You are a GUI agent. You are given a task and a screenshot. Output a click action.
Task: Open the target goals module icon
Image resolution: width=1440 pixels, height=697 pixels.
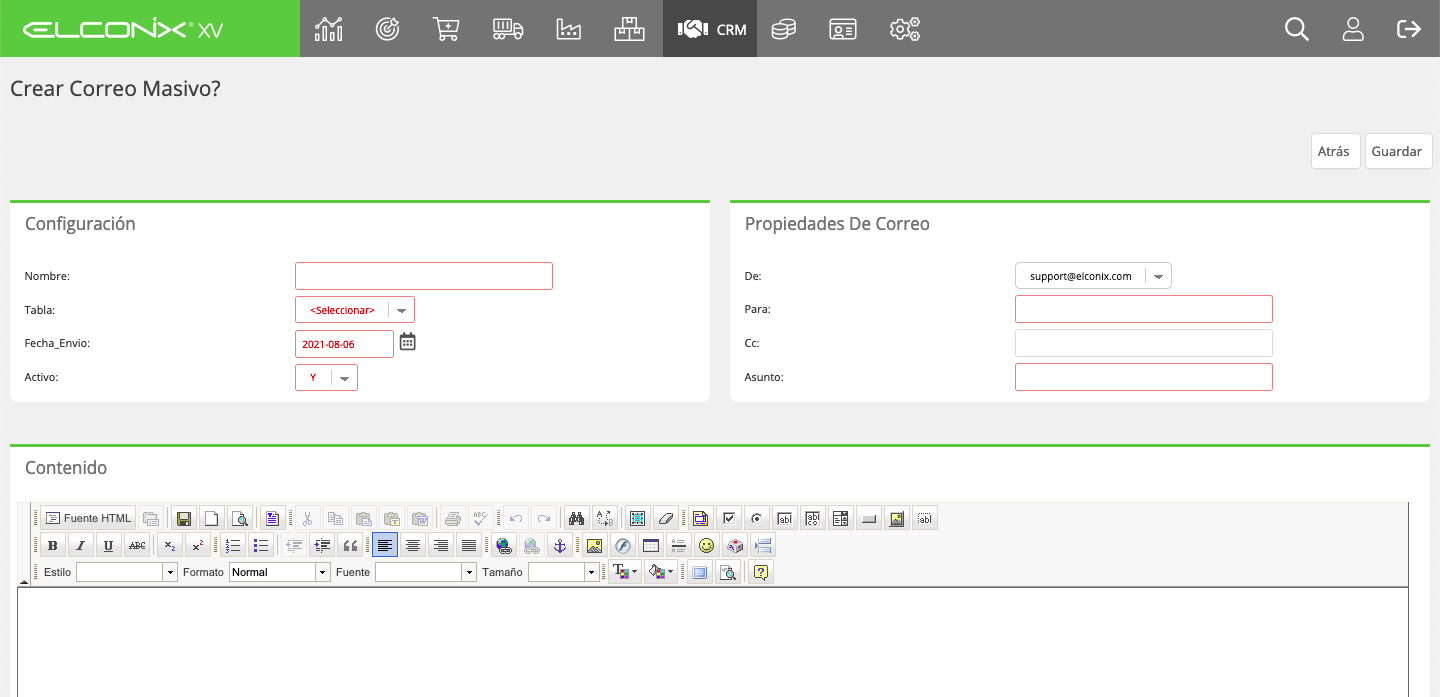(388, 29)
